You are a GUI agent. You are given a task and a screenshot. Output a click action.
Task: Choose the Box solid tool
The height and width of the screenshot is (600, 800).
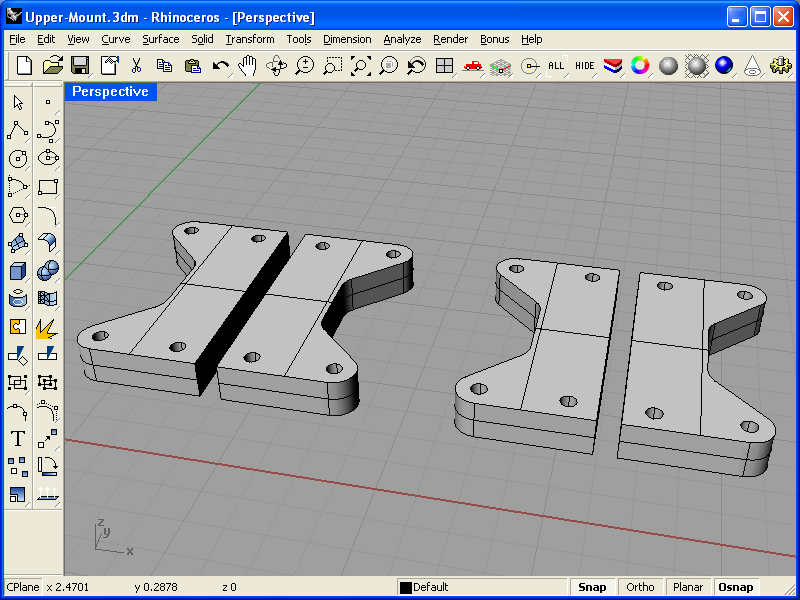[17, 270]
